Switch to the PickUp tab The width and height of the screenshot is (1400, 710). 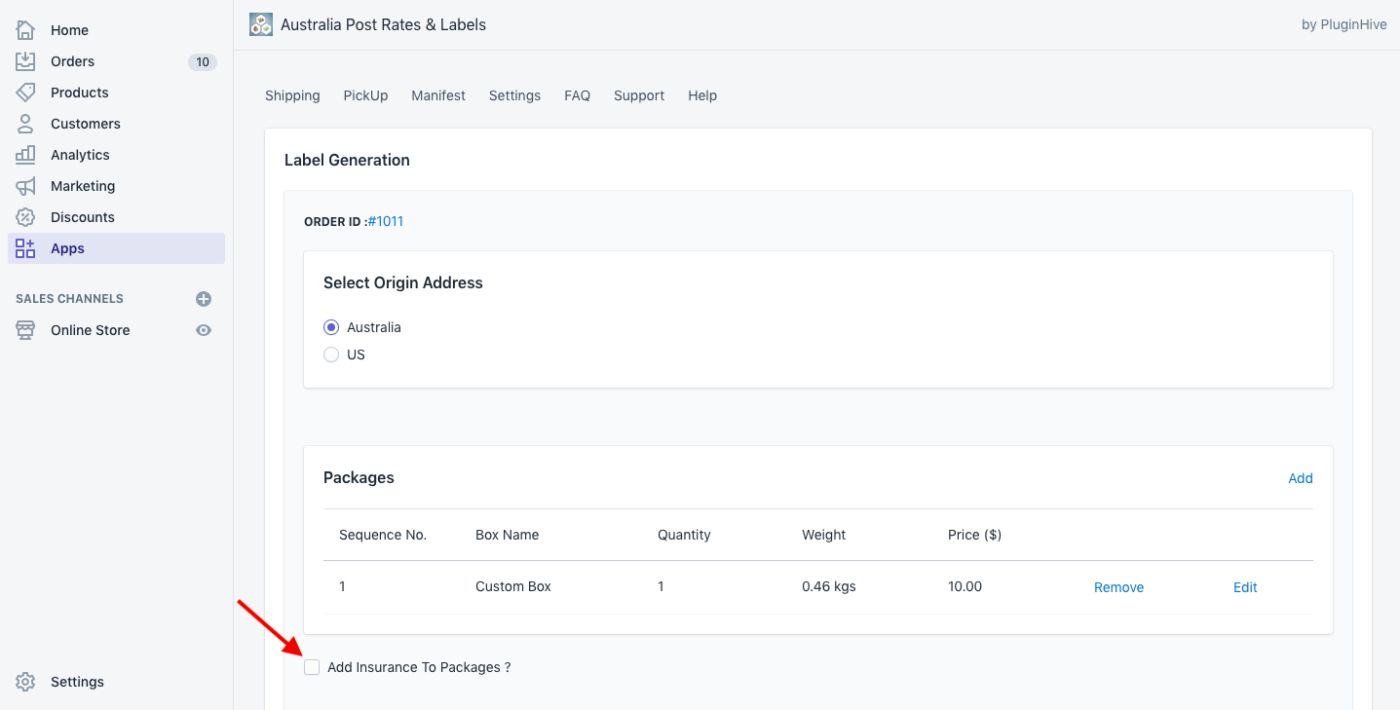pos(366,96)
